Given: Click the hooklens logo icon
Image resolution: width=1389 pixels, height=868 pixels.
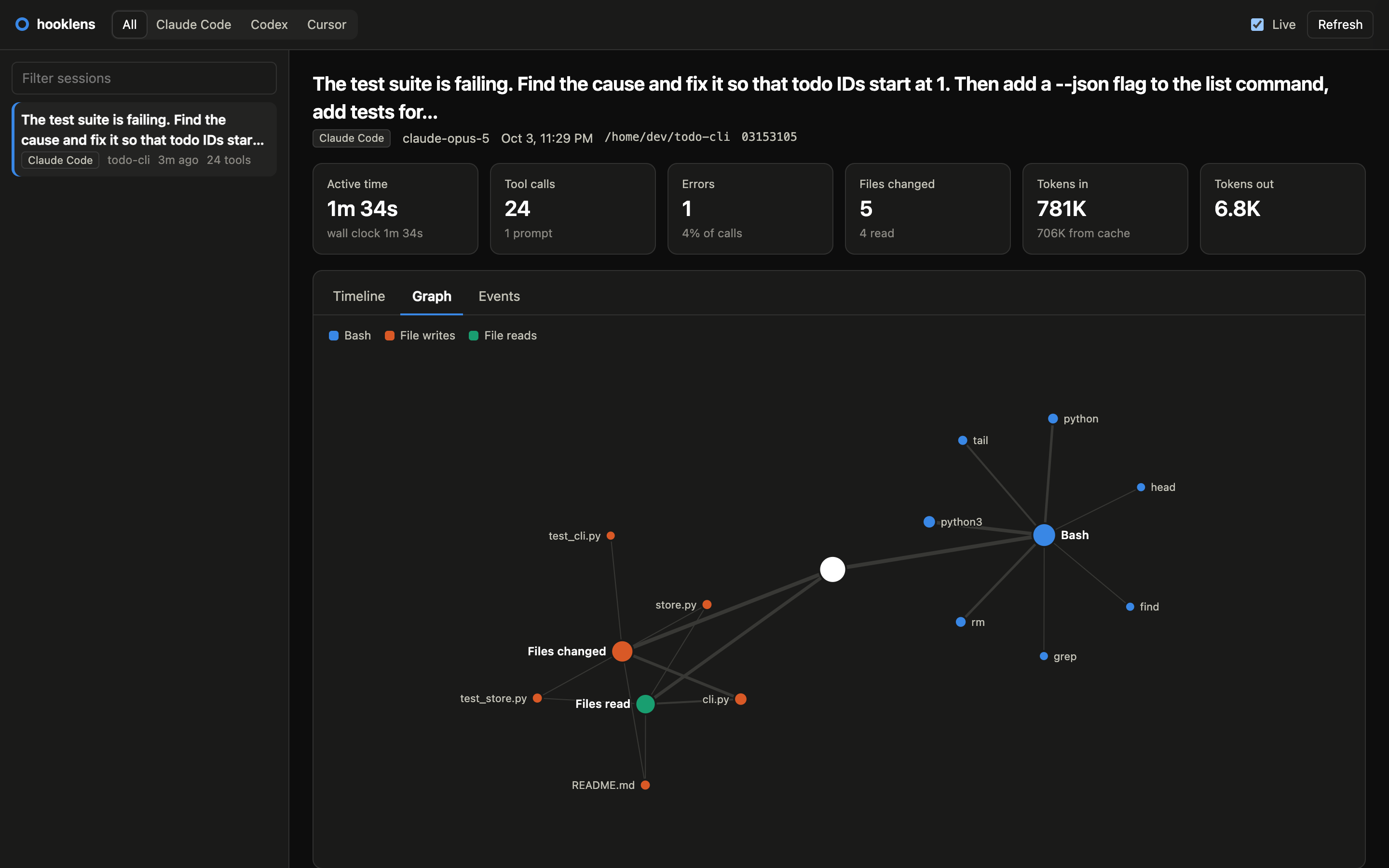Looking at the screenshot, I should tap(22, 24).
